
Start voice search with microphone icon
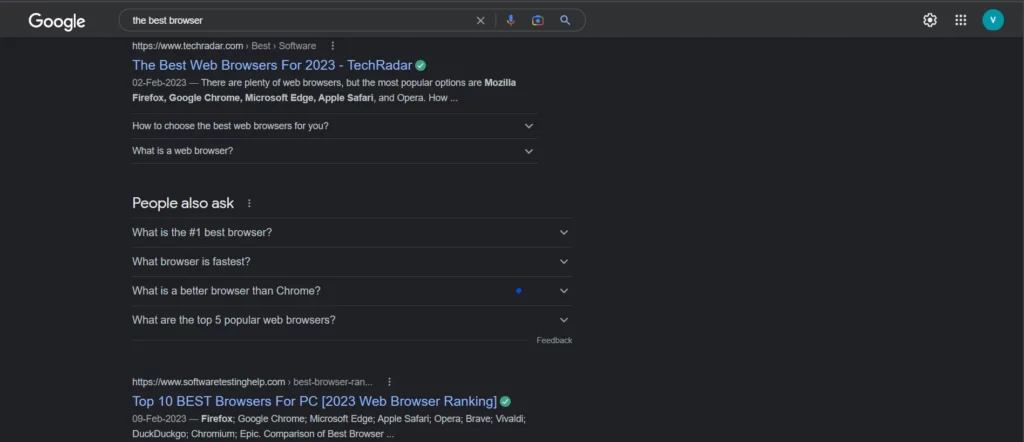tap(511, 20)
